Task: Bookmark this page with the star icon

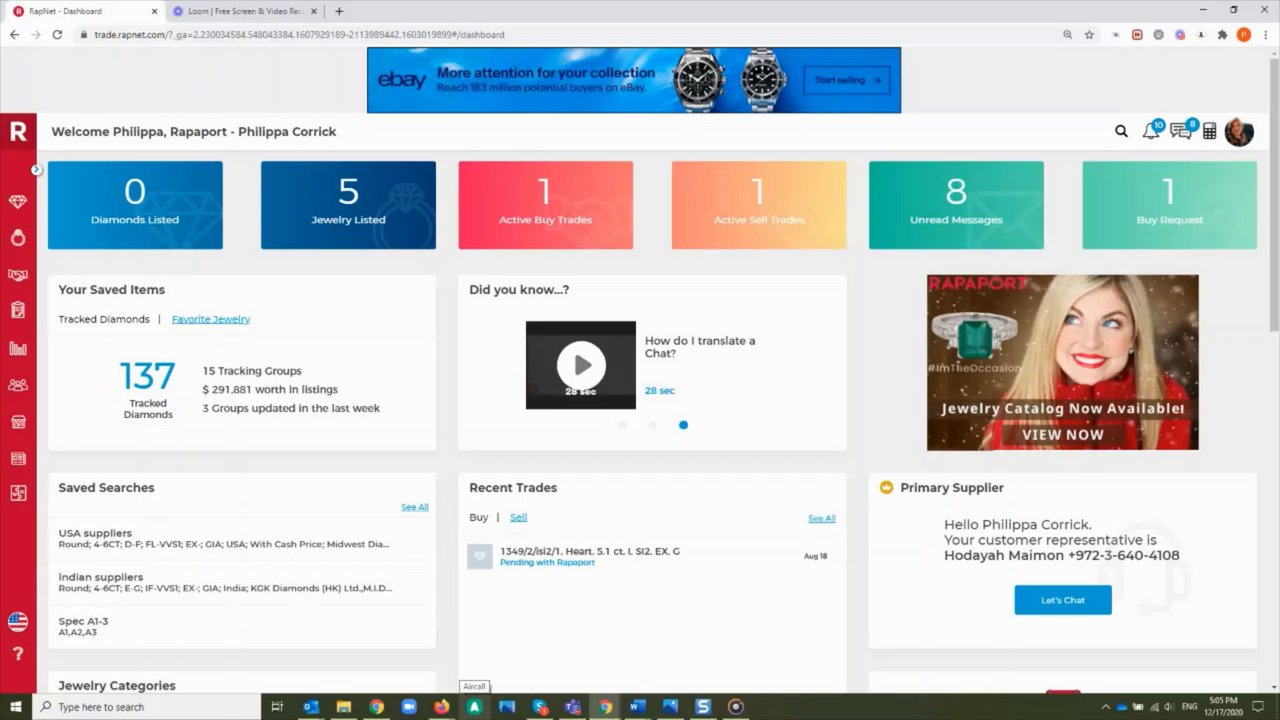Action: [x=1089, y=34]
